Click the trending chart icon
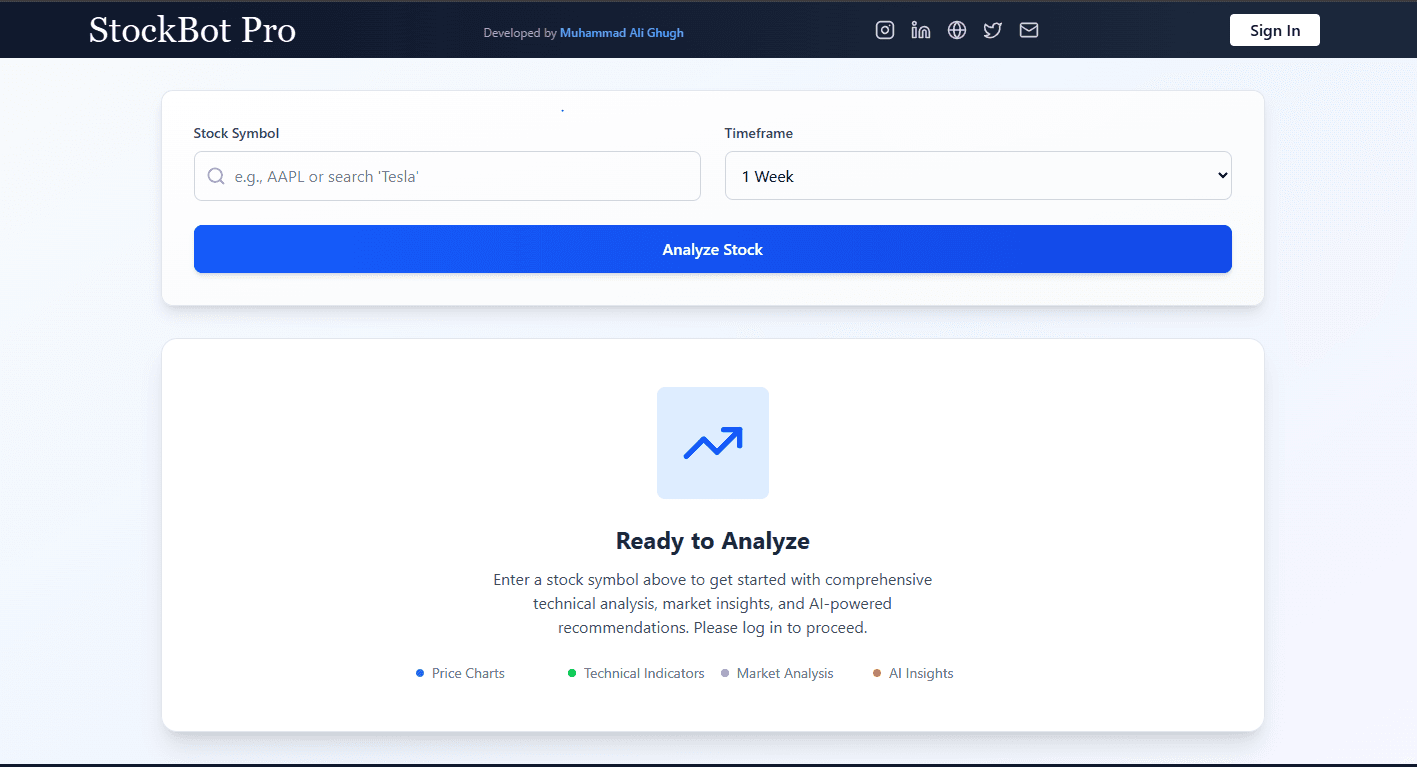The height and width of the screenshot is (767, 1417). click(x=712, y=442)
